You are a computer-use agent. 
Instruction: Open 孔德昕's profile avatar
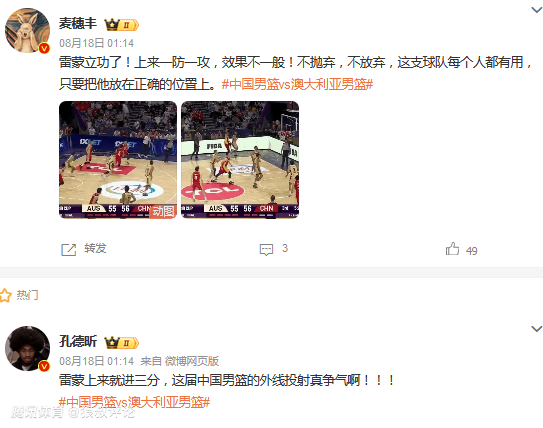[x=27, y=348]
